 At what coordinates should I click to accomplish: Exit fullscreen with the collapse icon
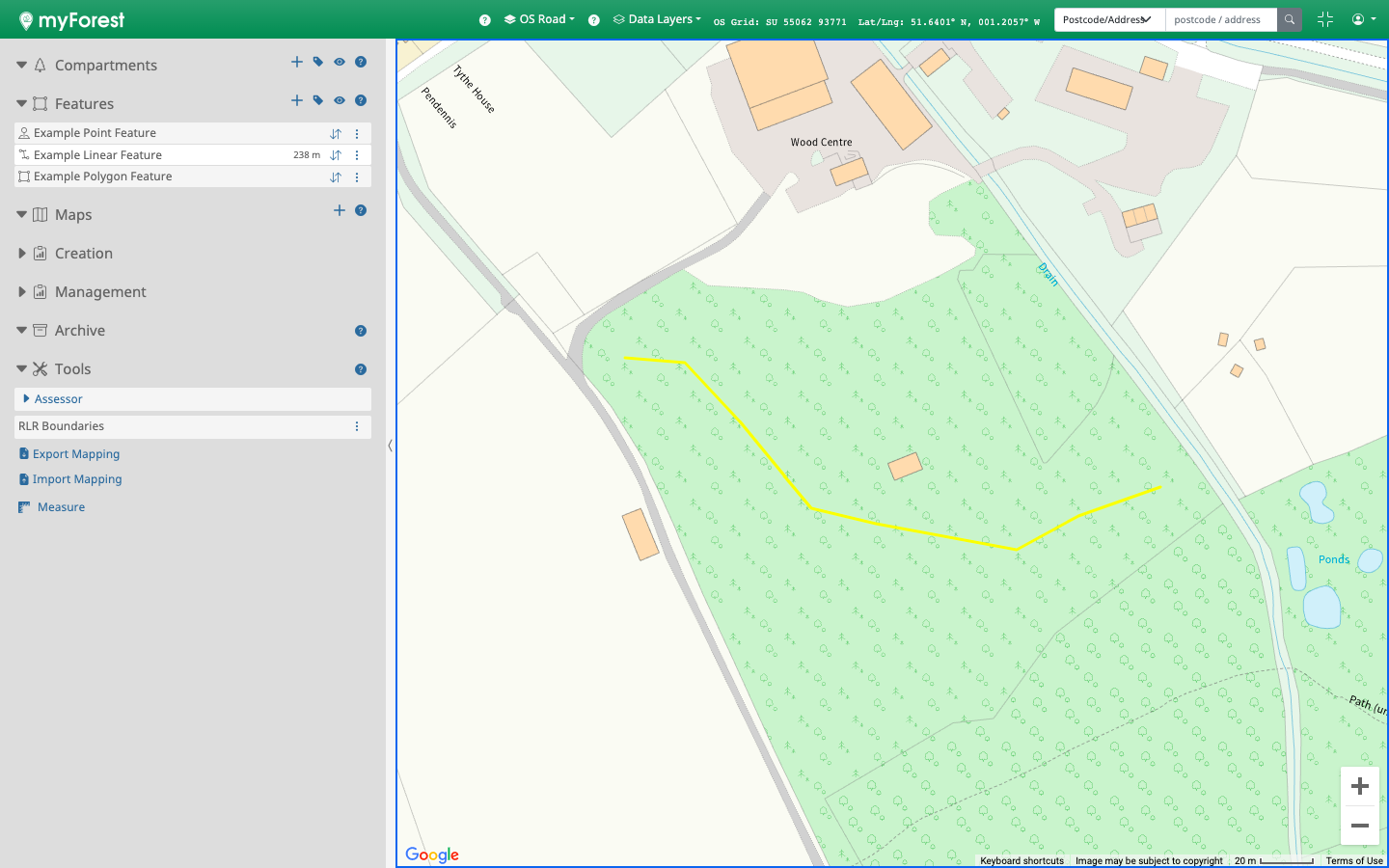1325,19
